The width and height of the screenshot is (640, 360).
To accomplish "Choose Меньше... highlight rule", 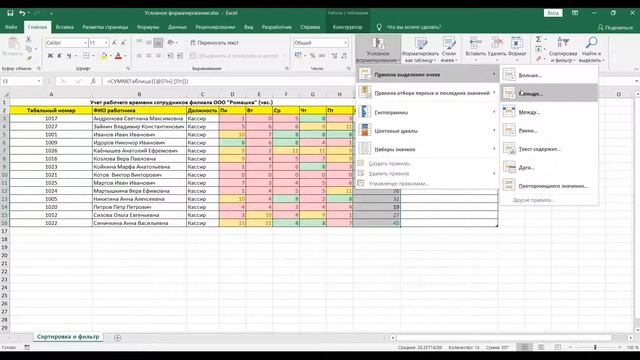I will (549, 93).
